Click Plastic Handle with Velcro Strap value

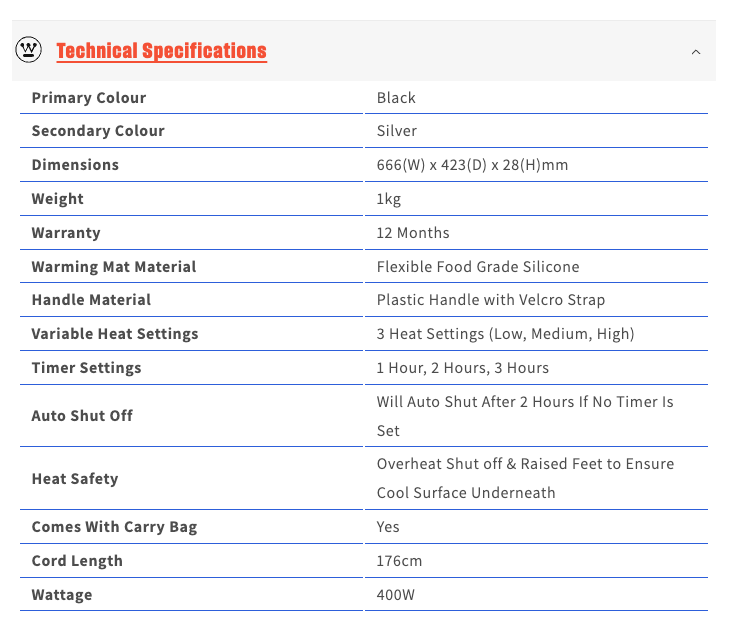click(491, 300)
